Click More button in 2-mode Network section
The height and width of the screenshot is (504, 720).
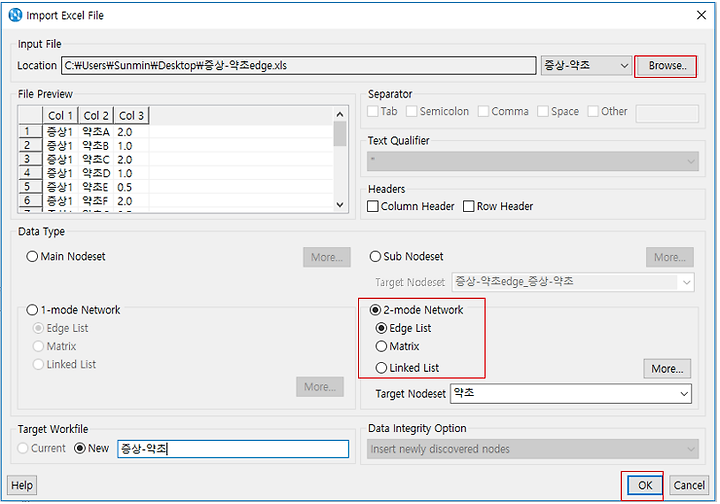(x=667, y=369)
